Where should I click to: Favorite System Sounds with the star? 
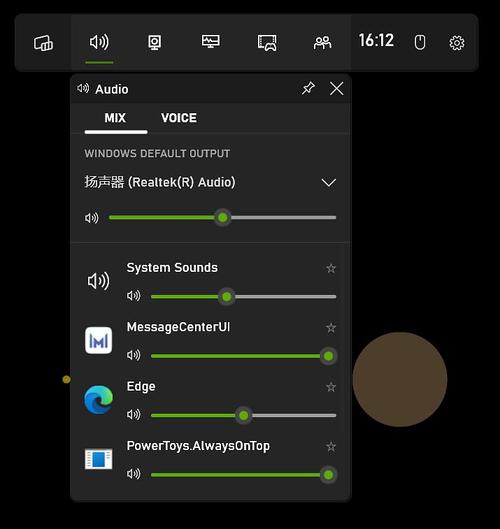tap(331, 269)
